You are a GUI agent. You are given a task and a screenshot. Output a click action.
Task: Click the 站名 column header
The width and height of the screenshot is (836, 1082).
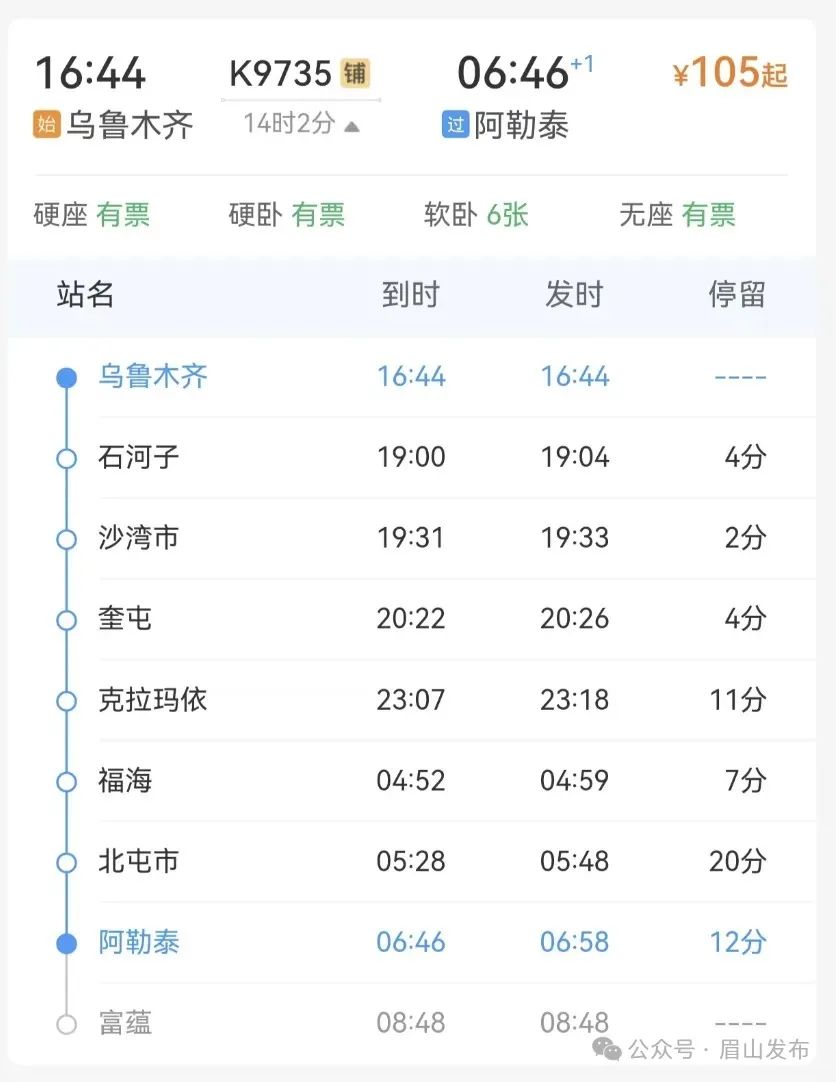[x=86, y=295]
